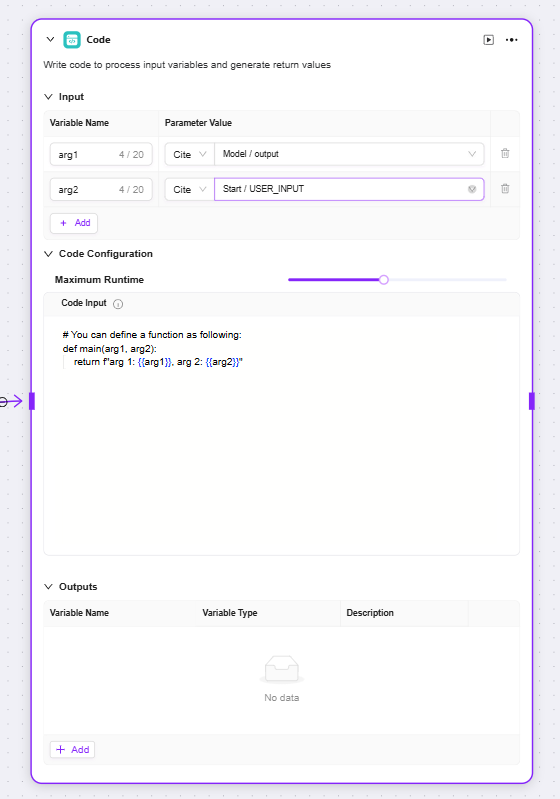Delete the arg2 input row
The width and height of the screenshot is (560, 799).
505,189
